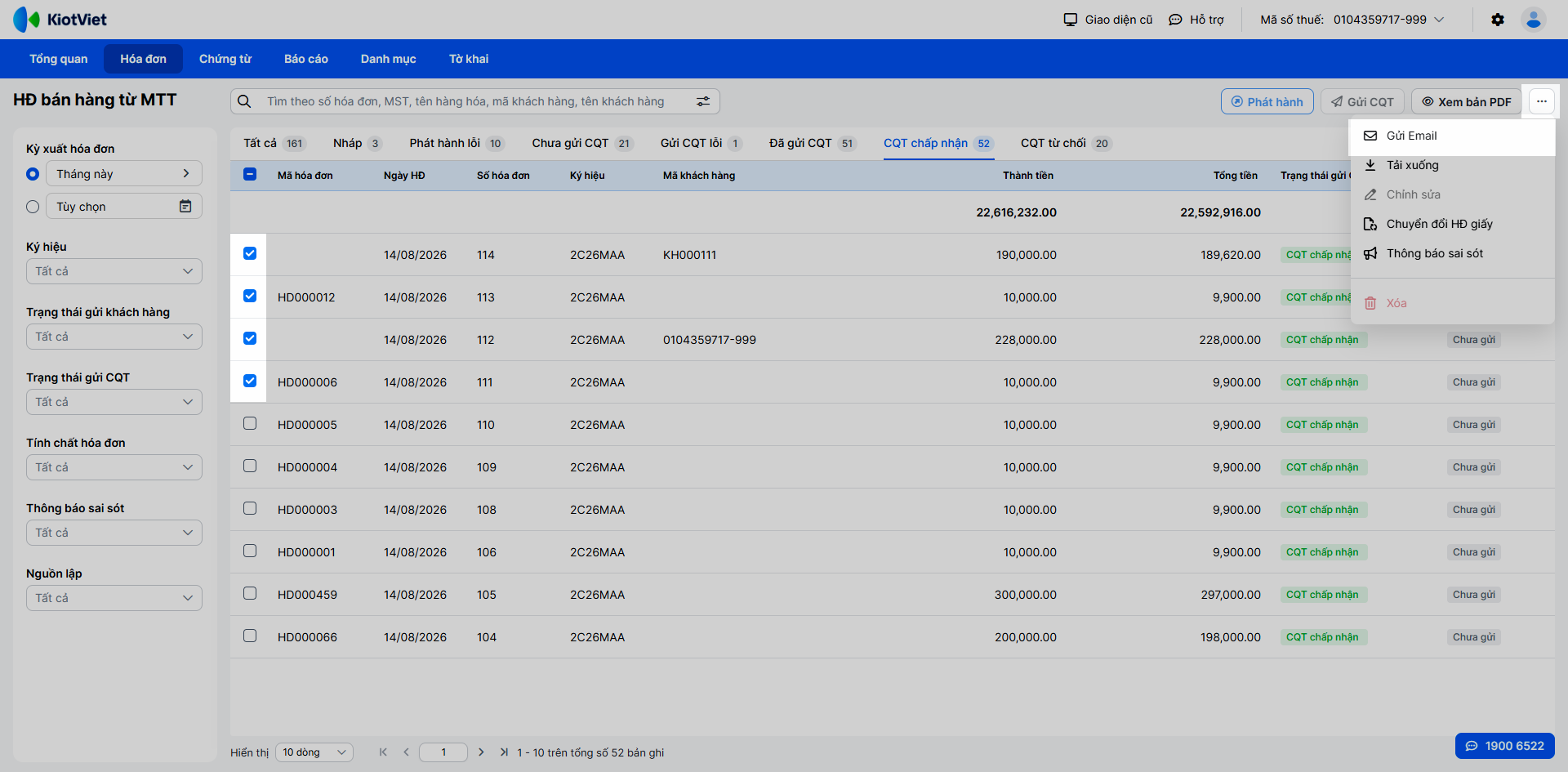Choose Chuyển đổi HĐ giấy menu item
The height and width of the screenshot is (772, 1568).
point(1452,224)
